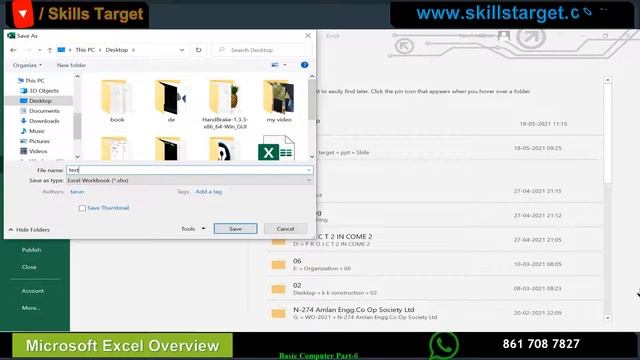Close the Save As dialog

308,36
